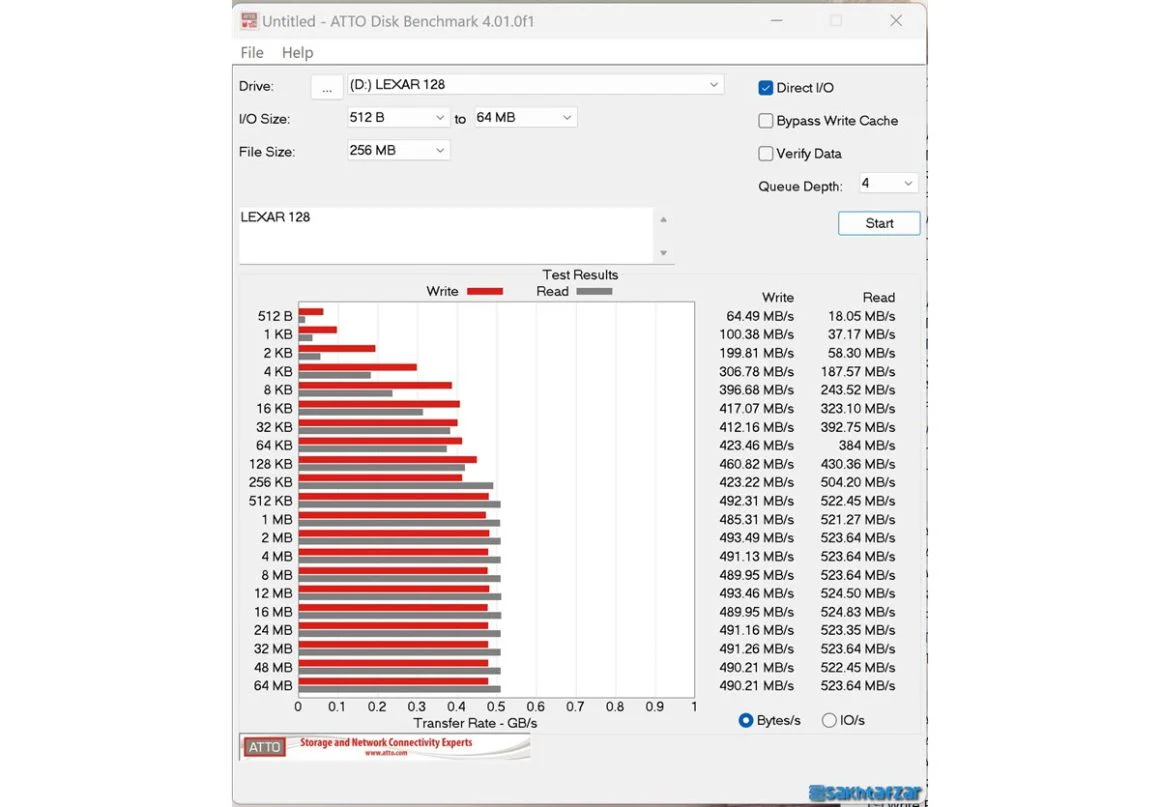Minimize the ATTO Disk Benchmark window

(776, 21)
